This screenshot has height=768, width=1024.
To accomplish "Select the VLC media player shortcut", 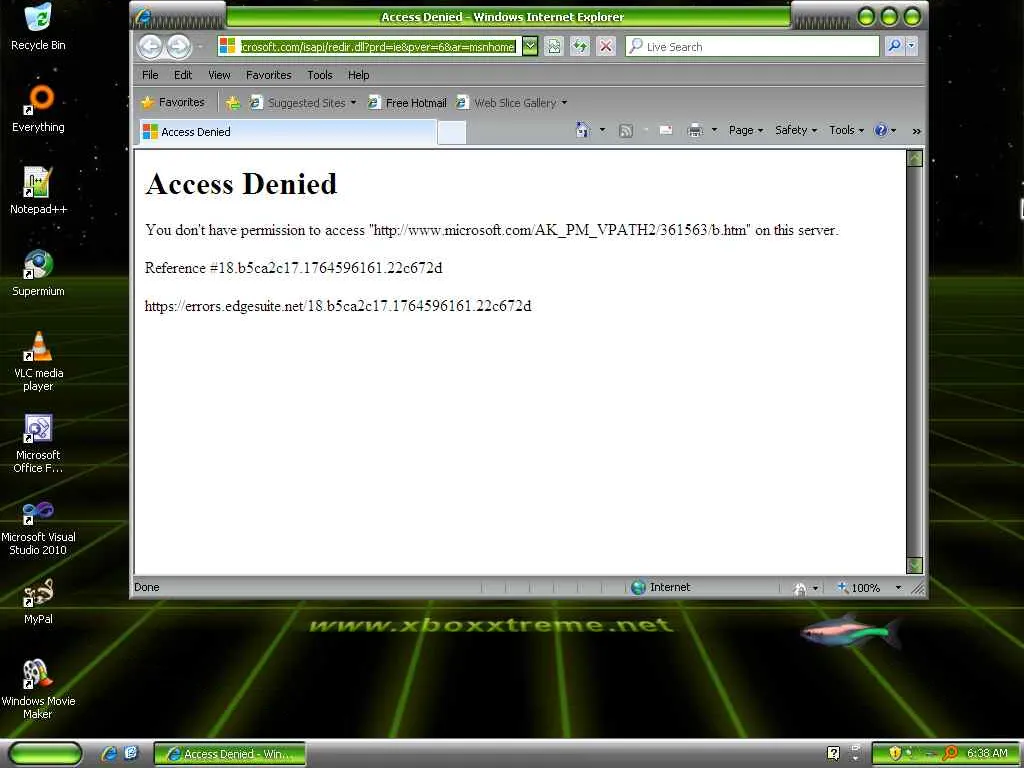I will [38, 361].
